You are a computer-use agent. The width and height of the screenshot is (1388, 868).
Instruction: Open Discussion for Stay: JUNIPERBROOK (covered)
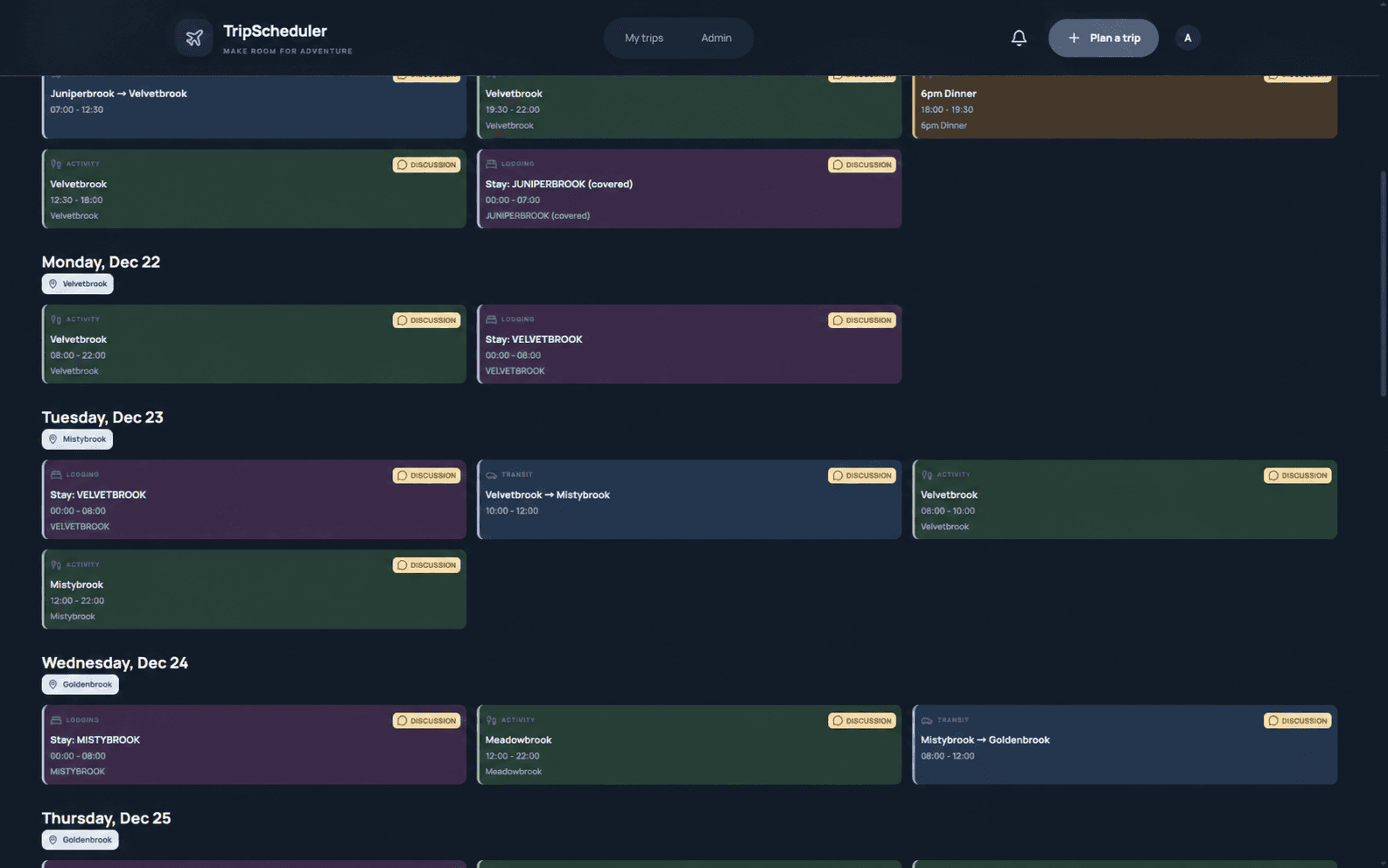(862, 164)
